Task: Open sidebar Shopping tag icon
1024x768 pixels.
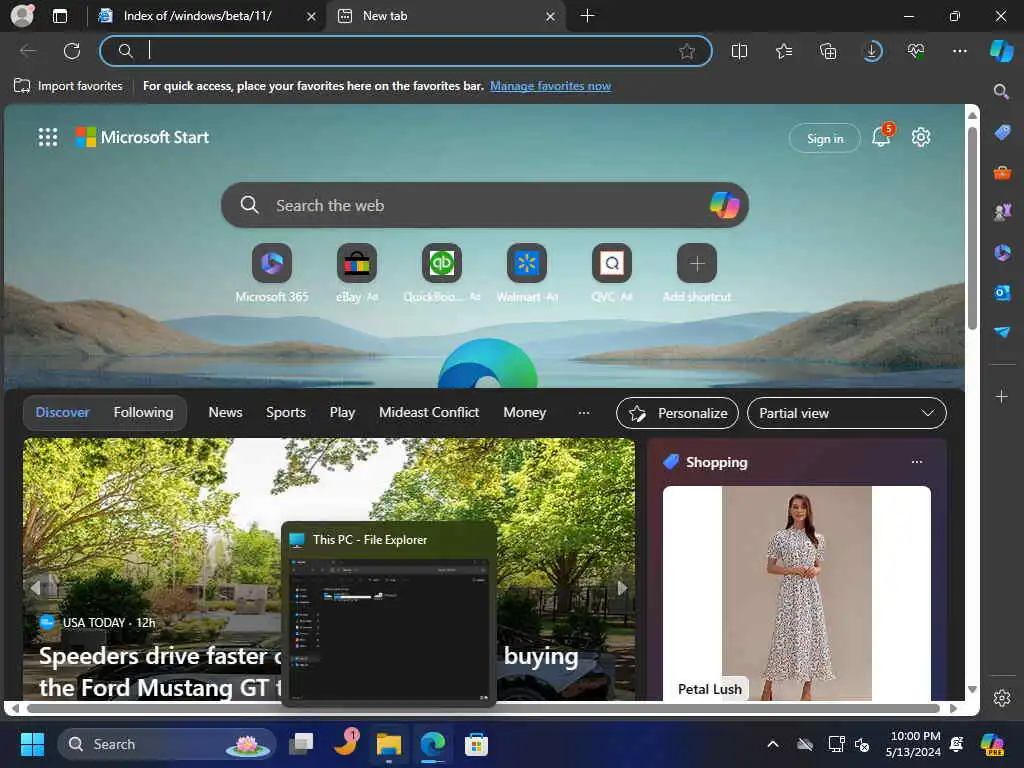Action: tap(1002, 133)
